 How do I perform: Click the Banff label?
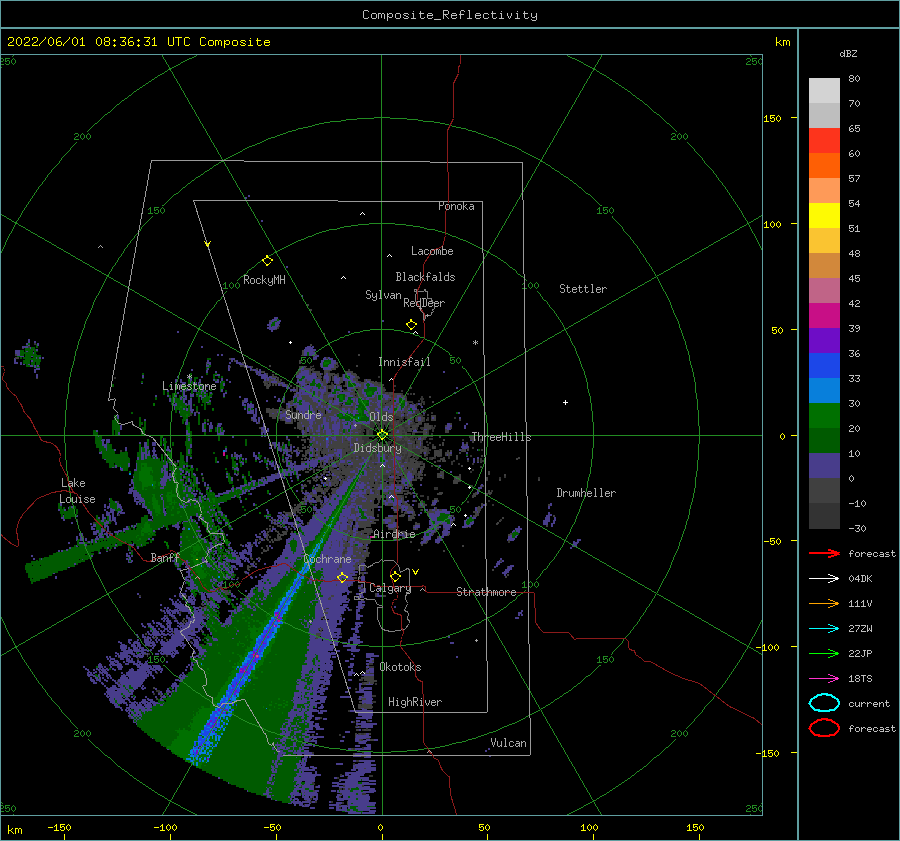(165, 557)
